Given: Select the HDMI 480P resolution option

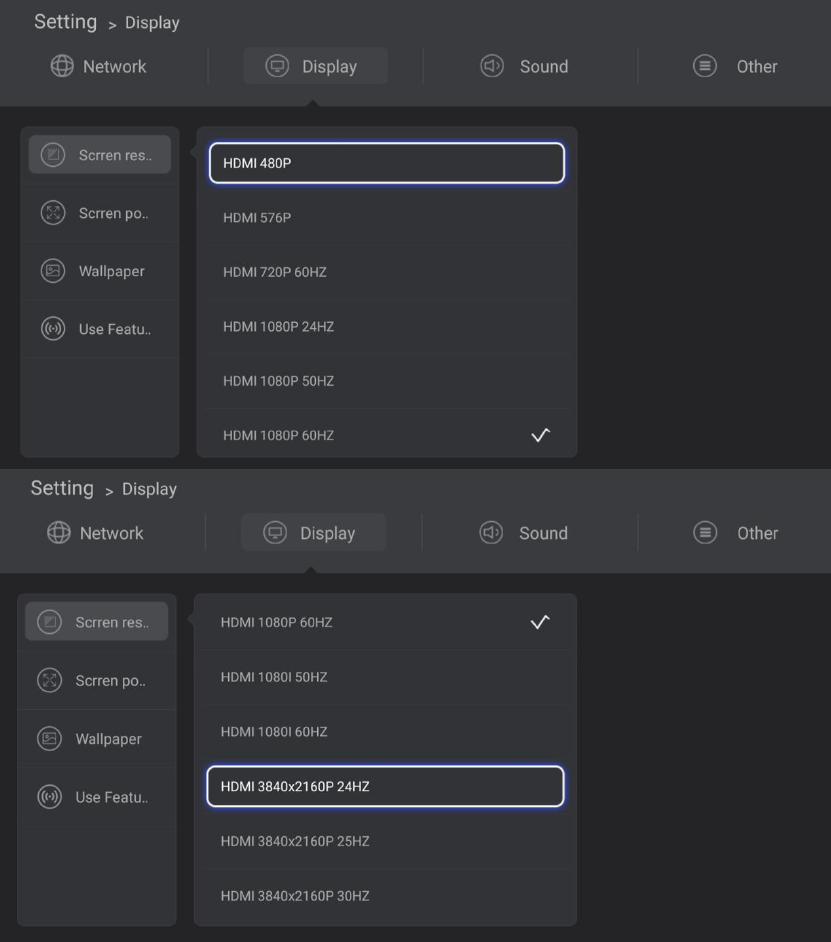Looking at the screenshot, I should click(x=386, y=163).
